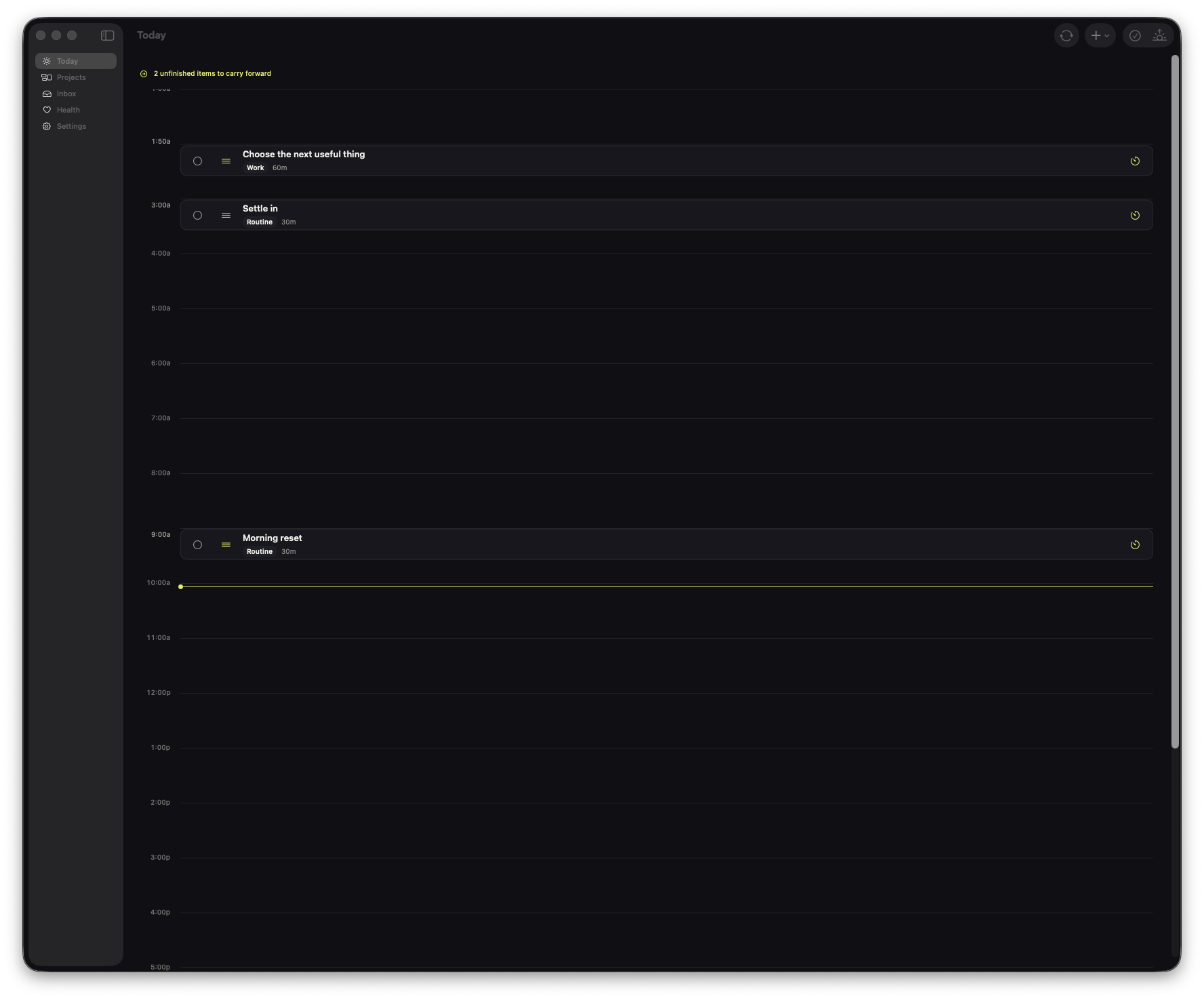Click the 7:00a time label

coord(161,418)
